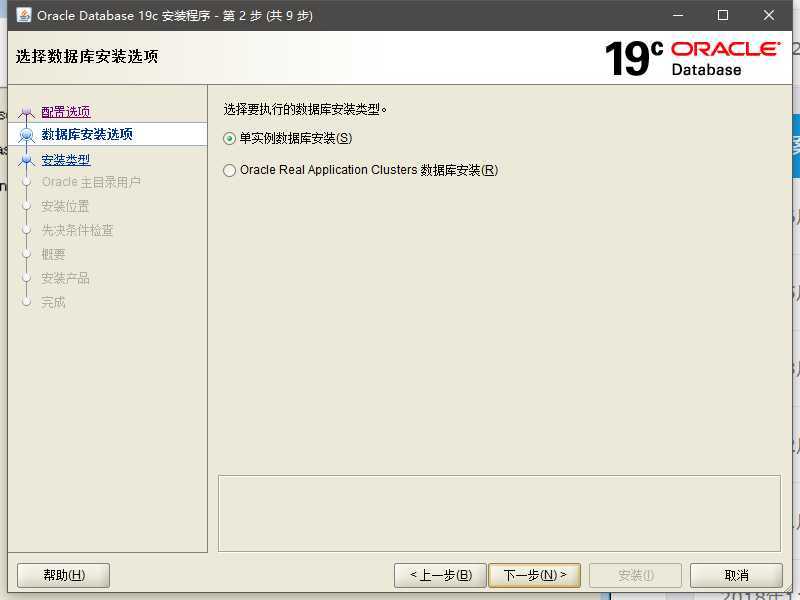Screen dimensions: 800x600
Task: Click the 选择要执行的数据库安装类型 instruction text
Action: click(x=305, y=109)
